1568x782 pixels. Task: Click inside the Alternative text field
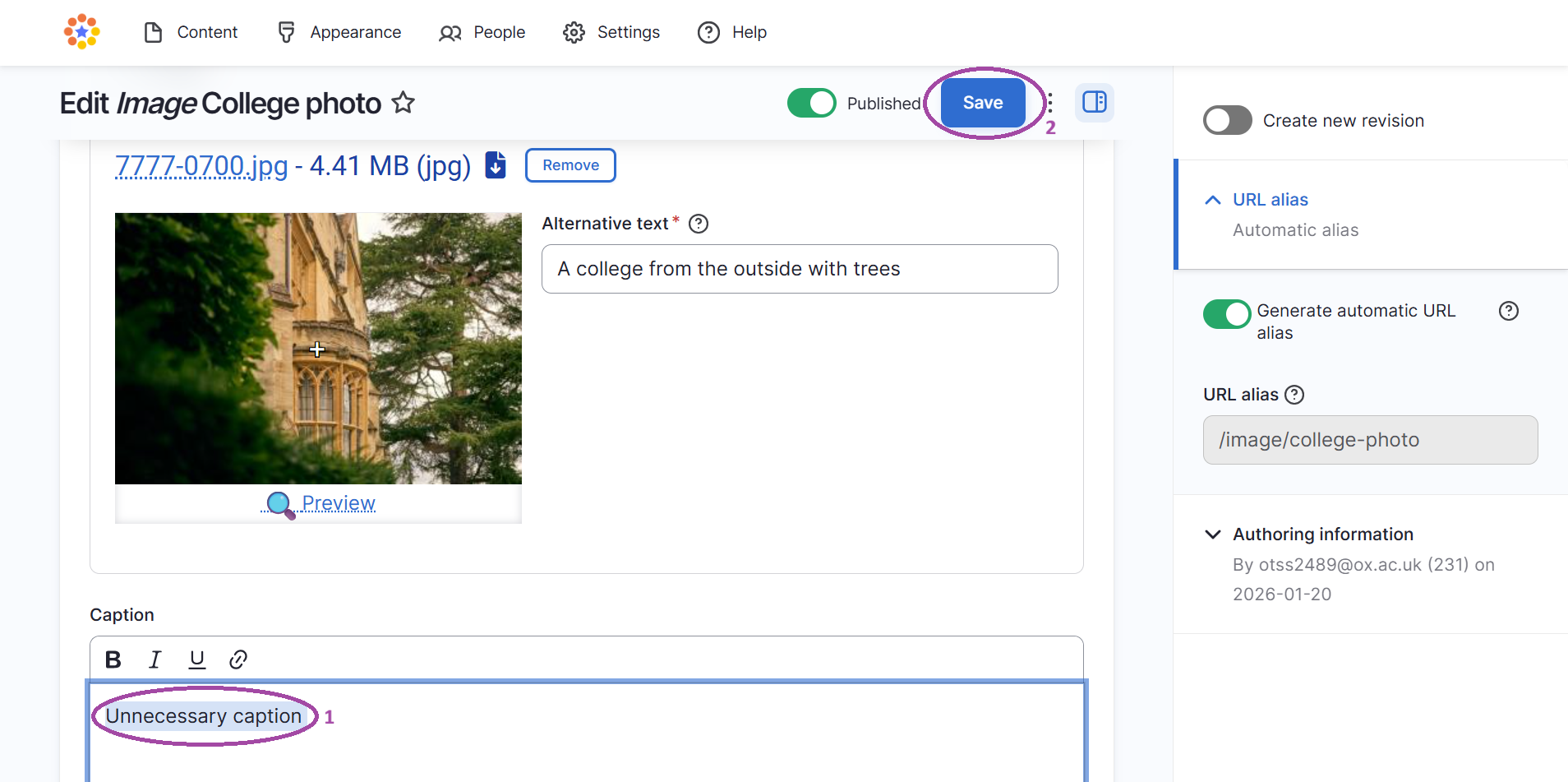(799, 268)
